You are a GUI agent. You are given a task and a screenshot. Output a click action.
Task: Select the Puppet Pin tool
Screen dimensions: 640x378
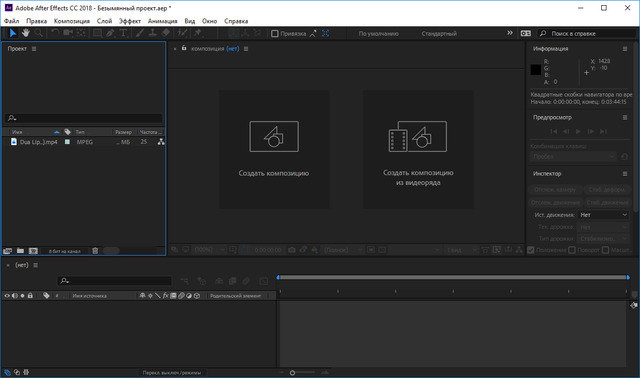point(198,33)
